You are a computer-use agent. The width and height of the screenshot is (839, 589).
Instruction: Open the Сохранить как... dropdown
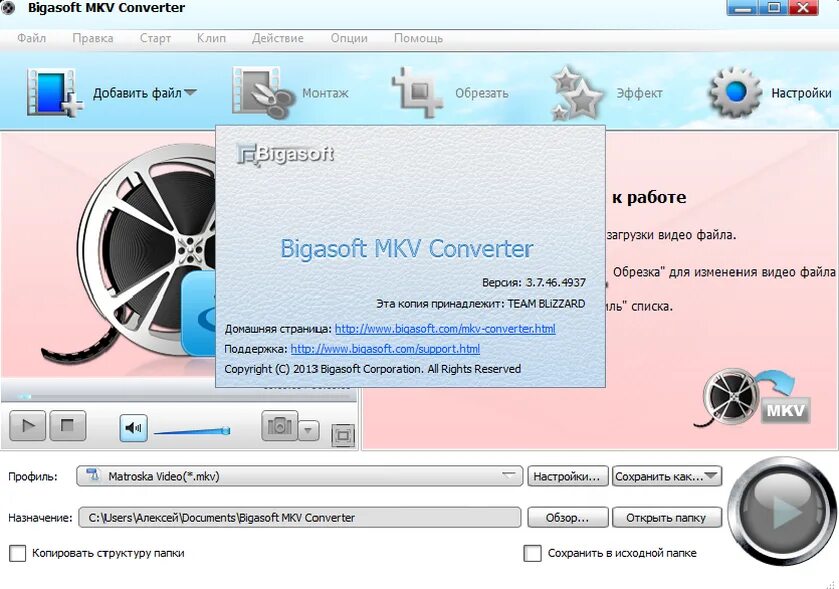tap(667, 476)
